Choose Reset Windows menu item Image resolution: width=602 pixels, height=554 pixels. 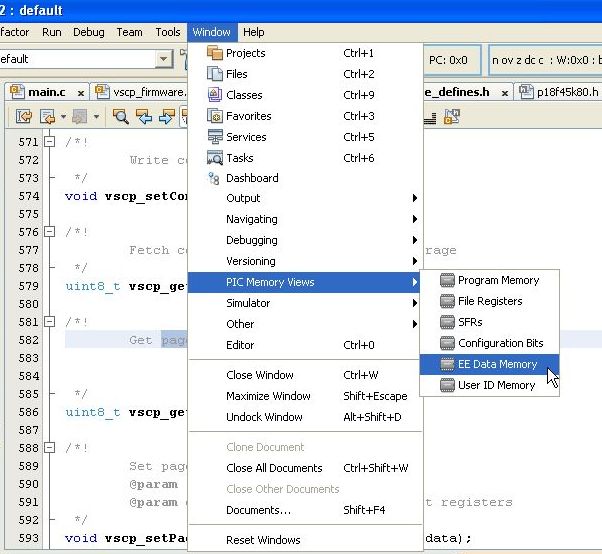(263, 540)
